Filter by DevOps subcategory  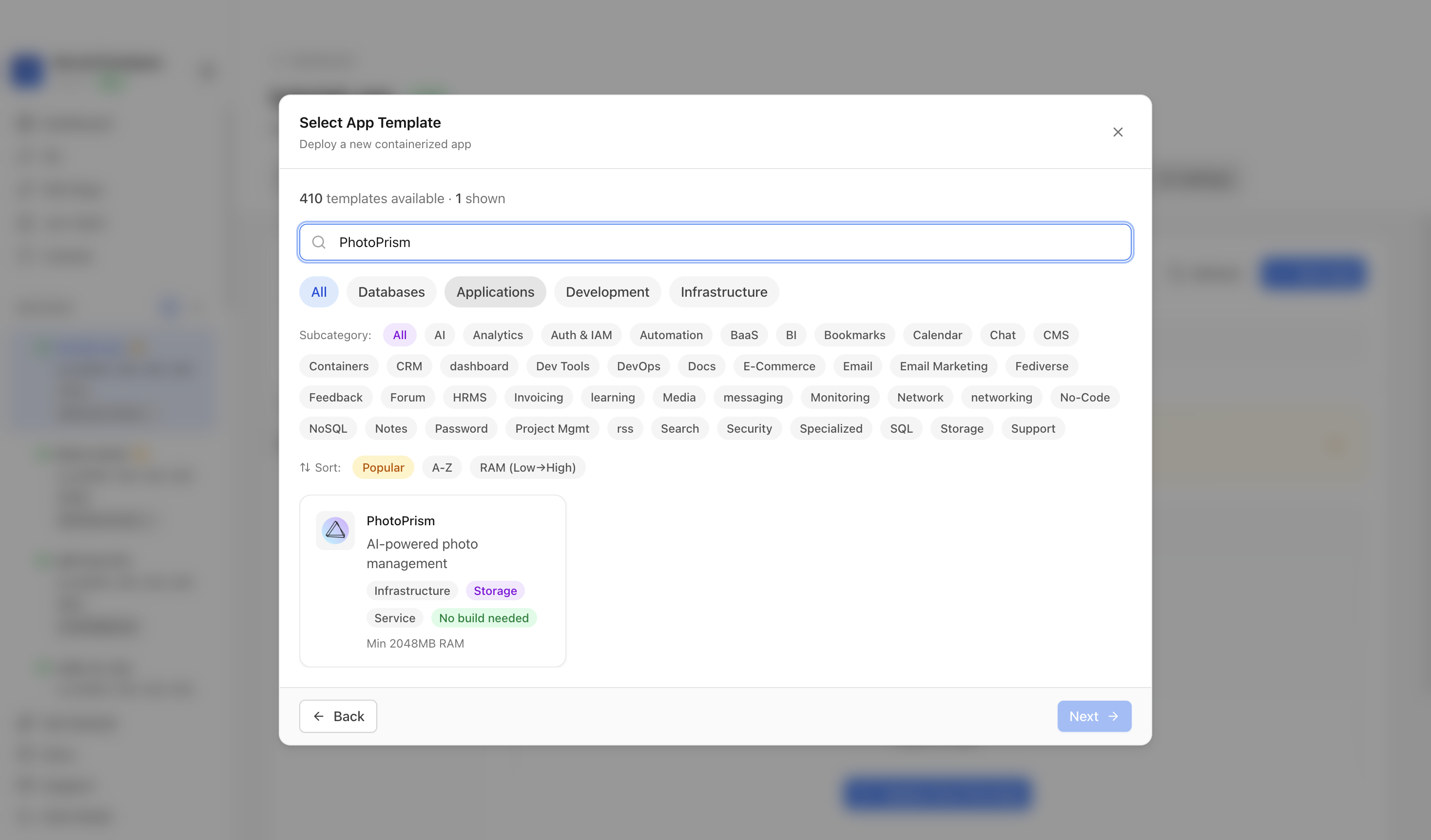click(638, 366)
